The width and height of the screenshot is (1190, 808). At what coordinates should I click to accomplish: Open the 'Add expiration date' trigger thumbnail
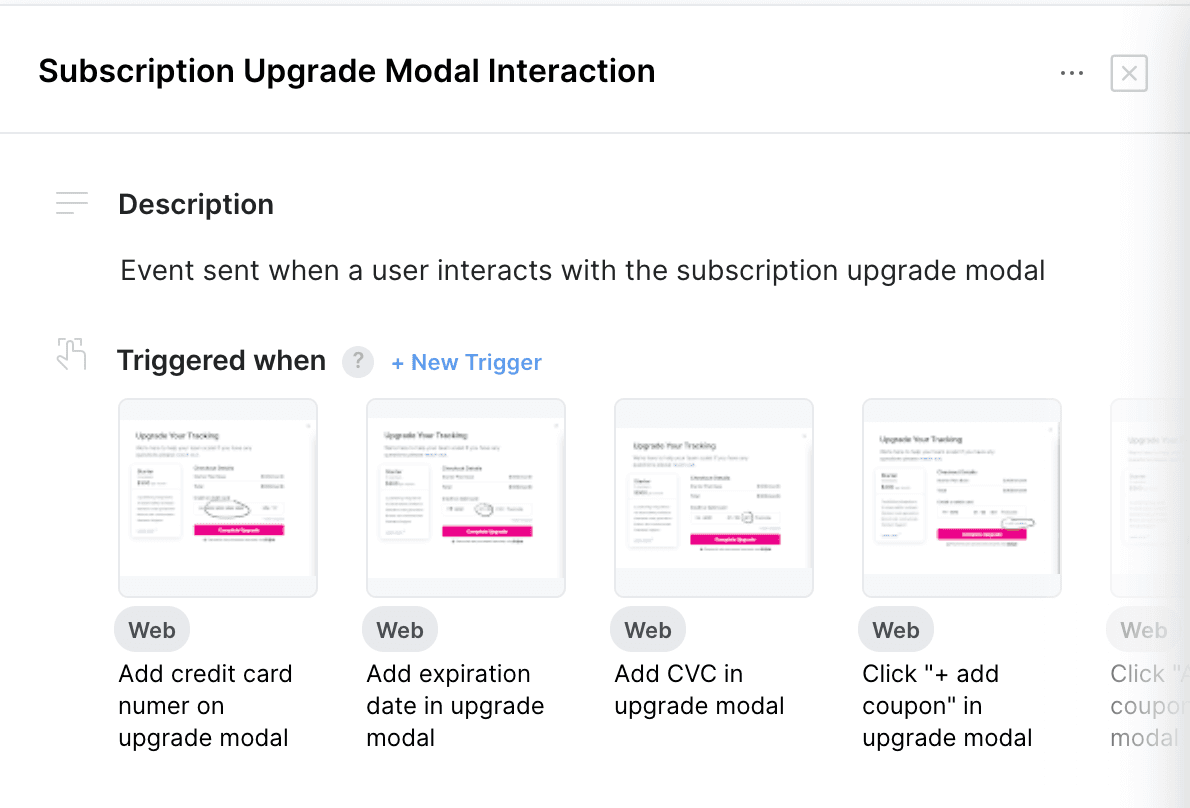coord(465,497)
